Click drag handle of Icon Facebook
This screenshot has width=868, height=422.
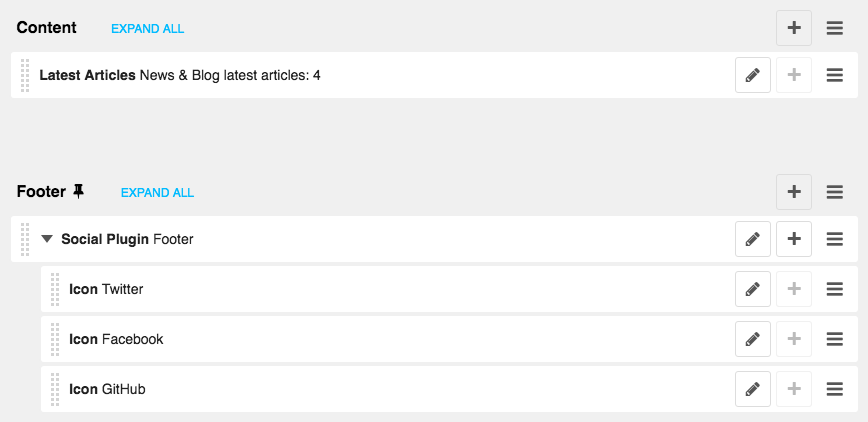coord(55,339)
